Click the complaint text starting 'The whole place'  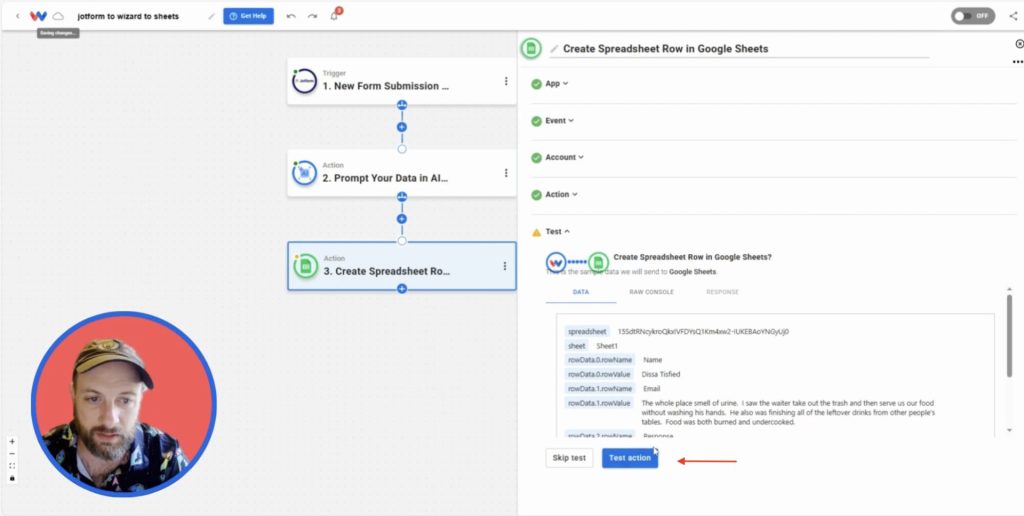point(788,413)
